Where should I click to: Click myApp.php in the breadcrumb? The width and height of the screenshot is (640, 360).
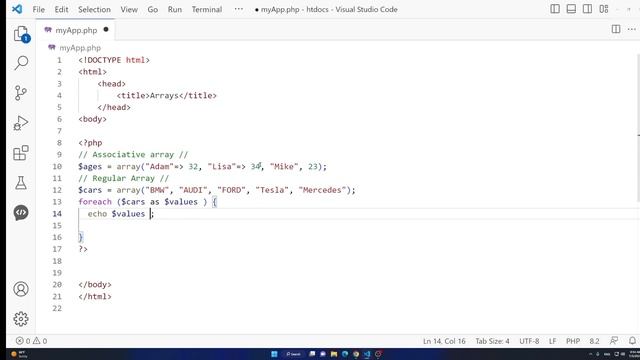80,48
